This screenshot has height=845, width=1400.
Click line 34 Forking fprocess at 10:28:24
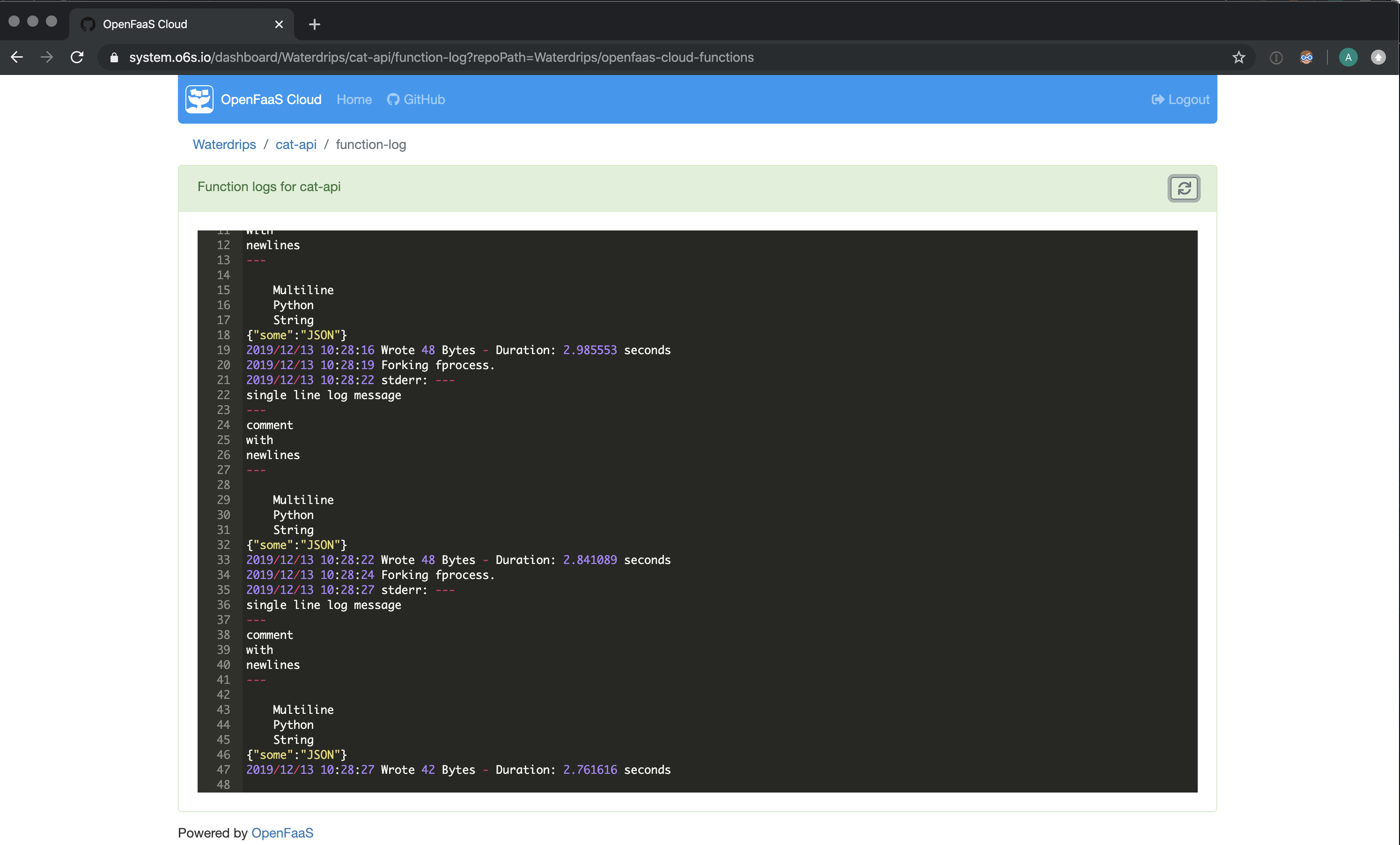pyautogui.click(x=370, y=575)
